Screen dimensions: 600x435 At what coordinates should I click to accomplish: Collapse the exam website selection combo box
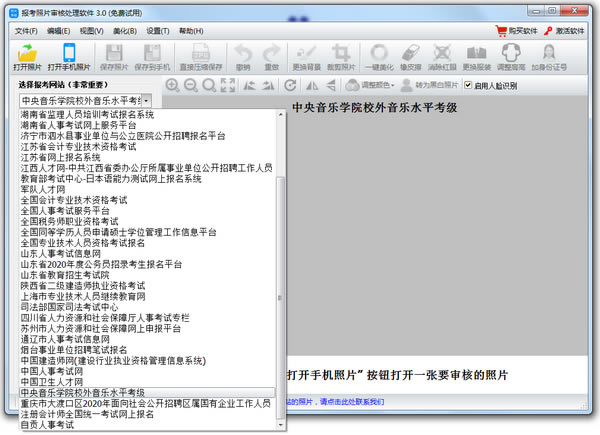[147, 101]
